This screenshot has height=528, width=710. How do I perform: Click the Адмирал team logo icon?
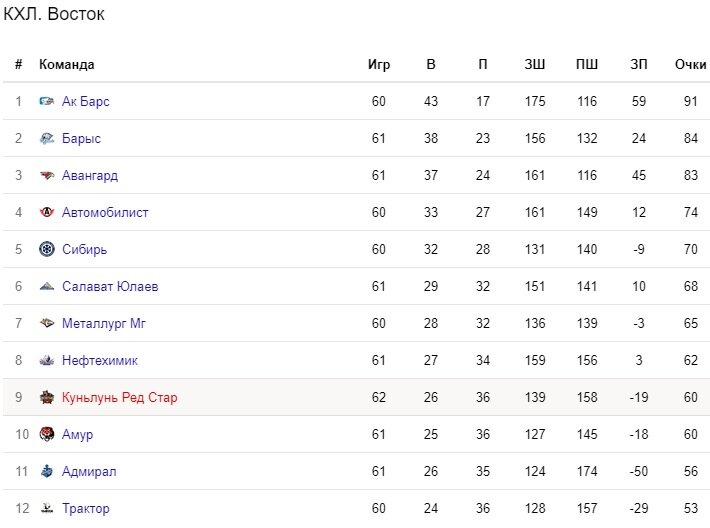tap(47, 471)
